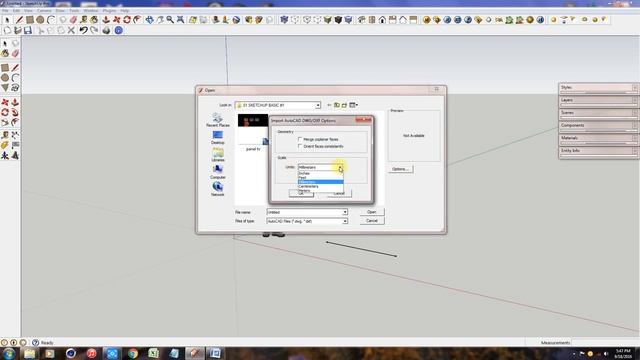Create a new model with New icon

click(7, 31)
